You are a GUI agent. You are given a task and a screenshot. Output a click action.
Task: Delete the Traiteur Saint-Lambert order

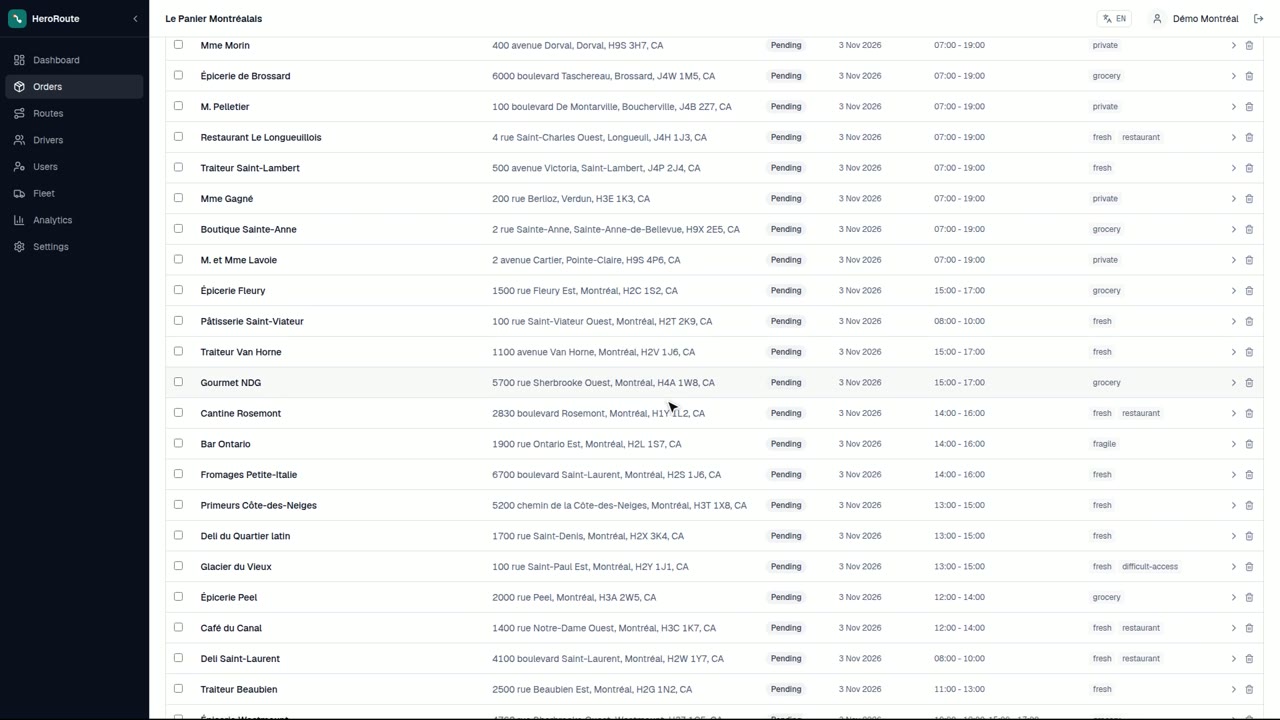tap(1249, 168)
